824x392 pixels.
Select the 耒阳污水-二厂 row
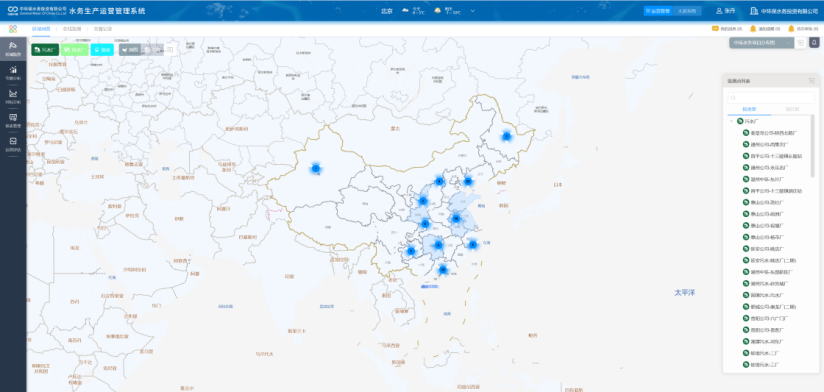(x=760, y=353)
